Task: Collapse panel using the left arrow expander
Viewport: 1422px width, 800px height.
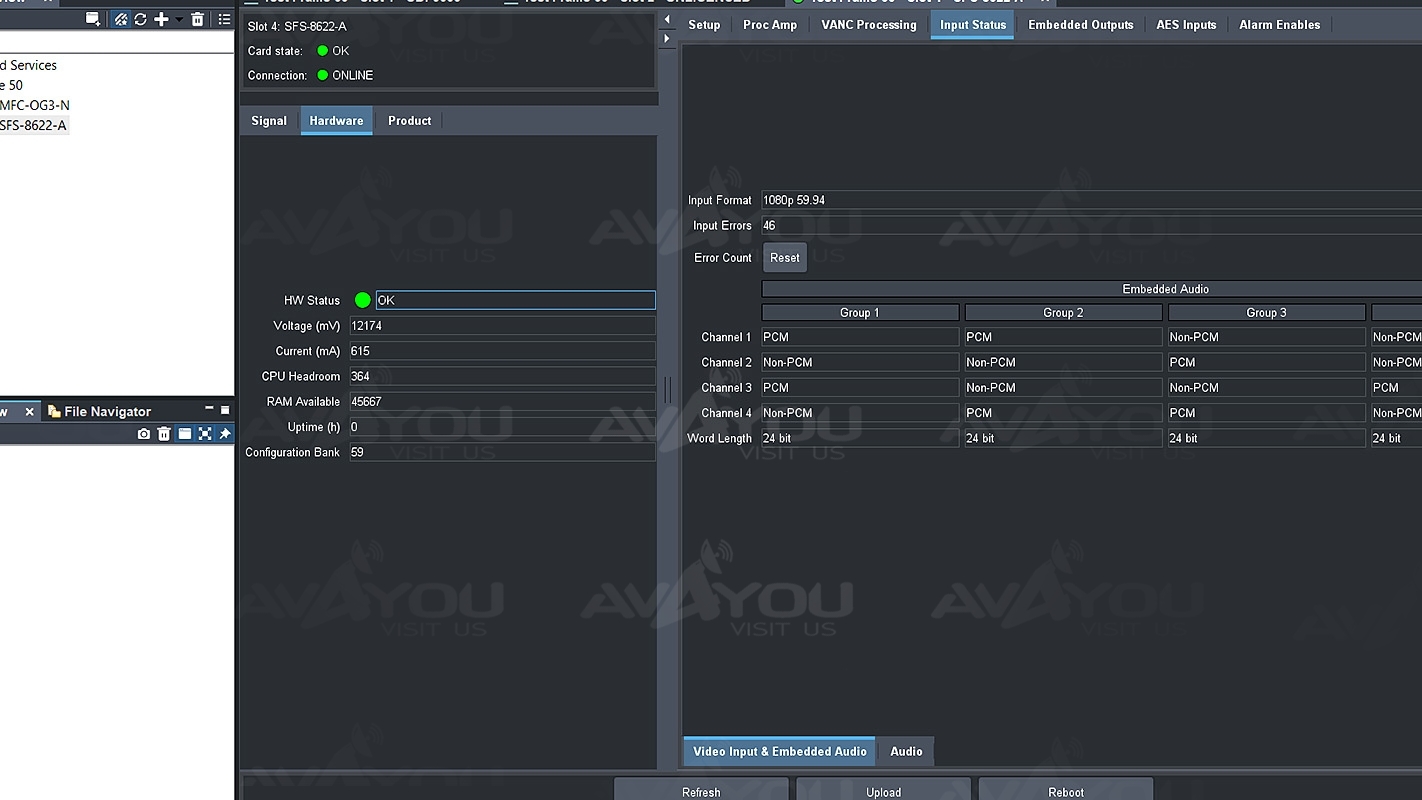Action: pos(667,19)
